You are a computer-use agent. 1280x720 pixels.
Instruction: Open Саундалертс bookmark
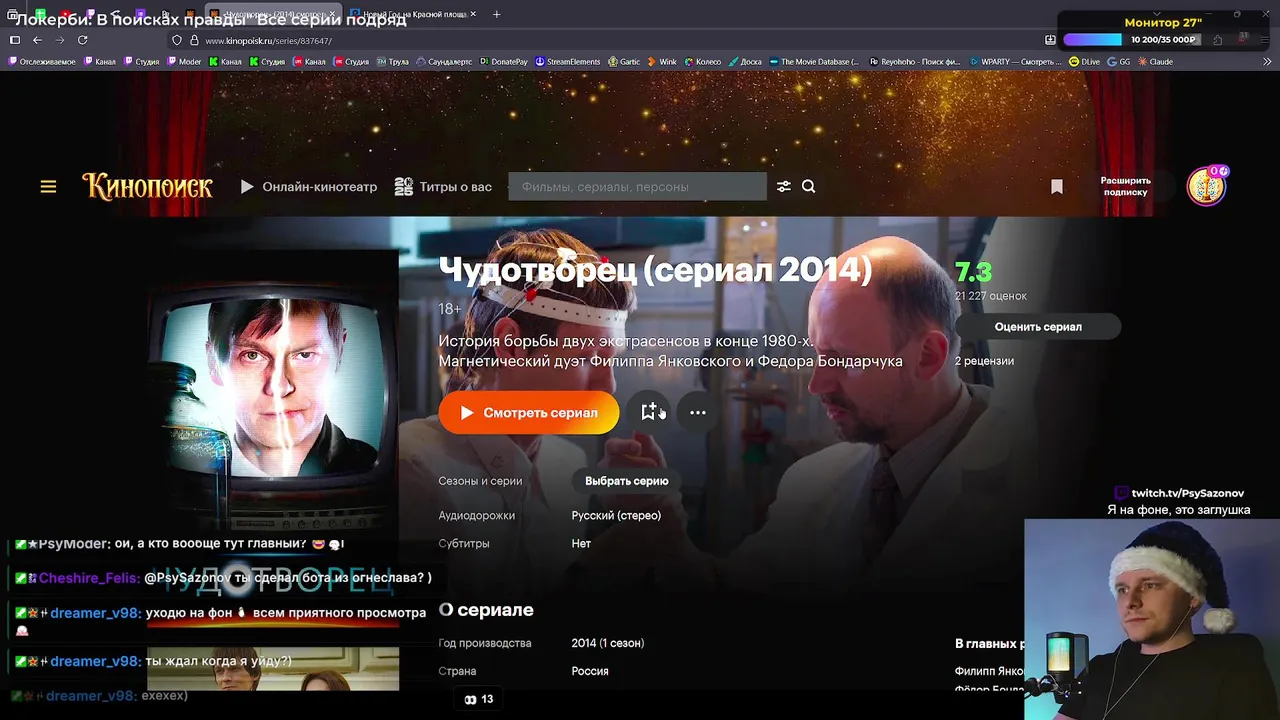coord(444,61)
